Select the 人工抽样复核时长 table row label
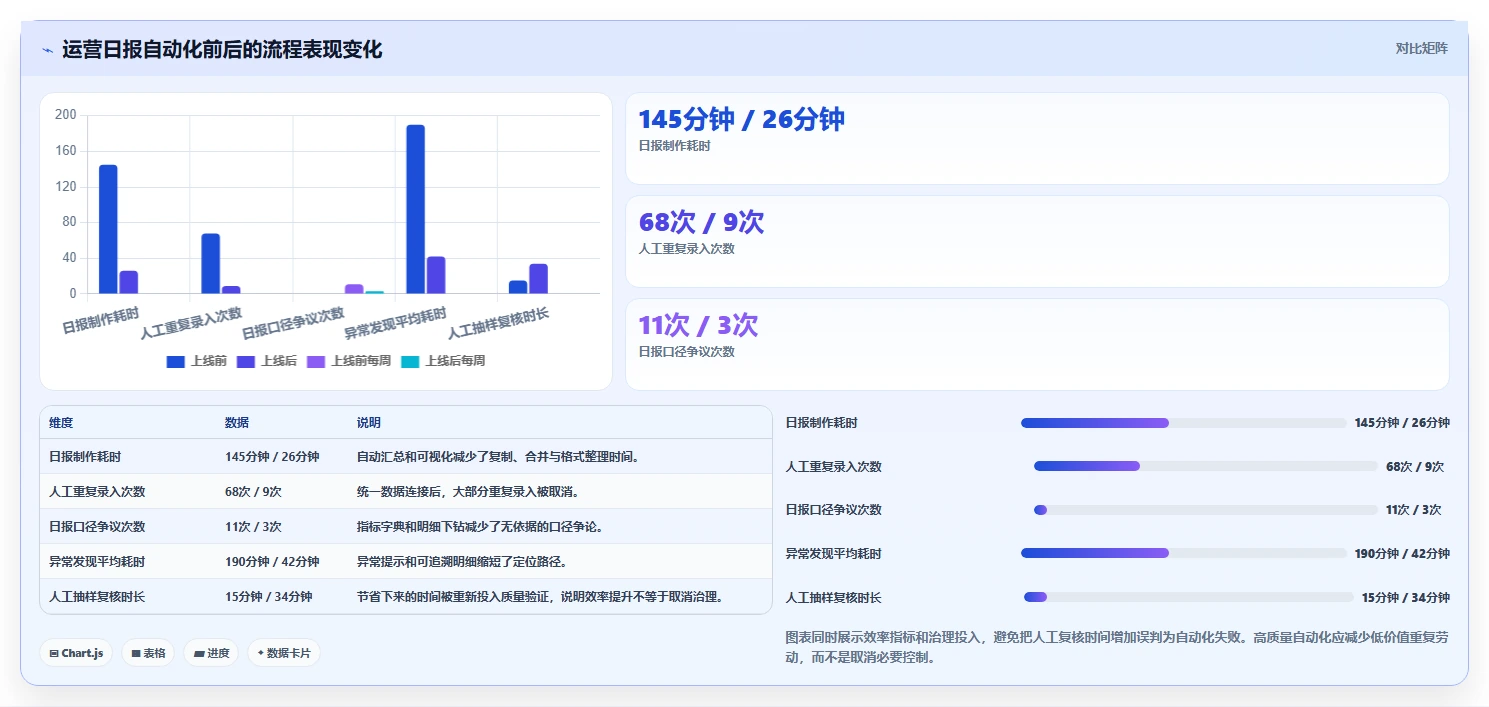1489x707 pixels. click(97, 597)
